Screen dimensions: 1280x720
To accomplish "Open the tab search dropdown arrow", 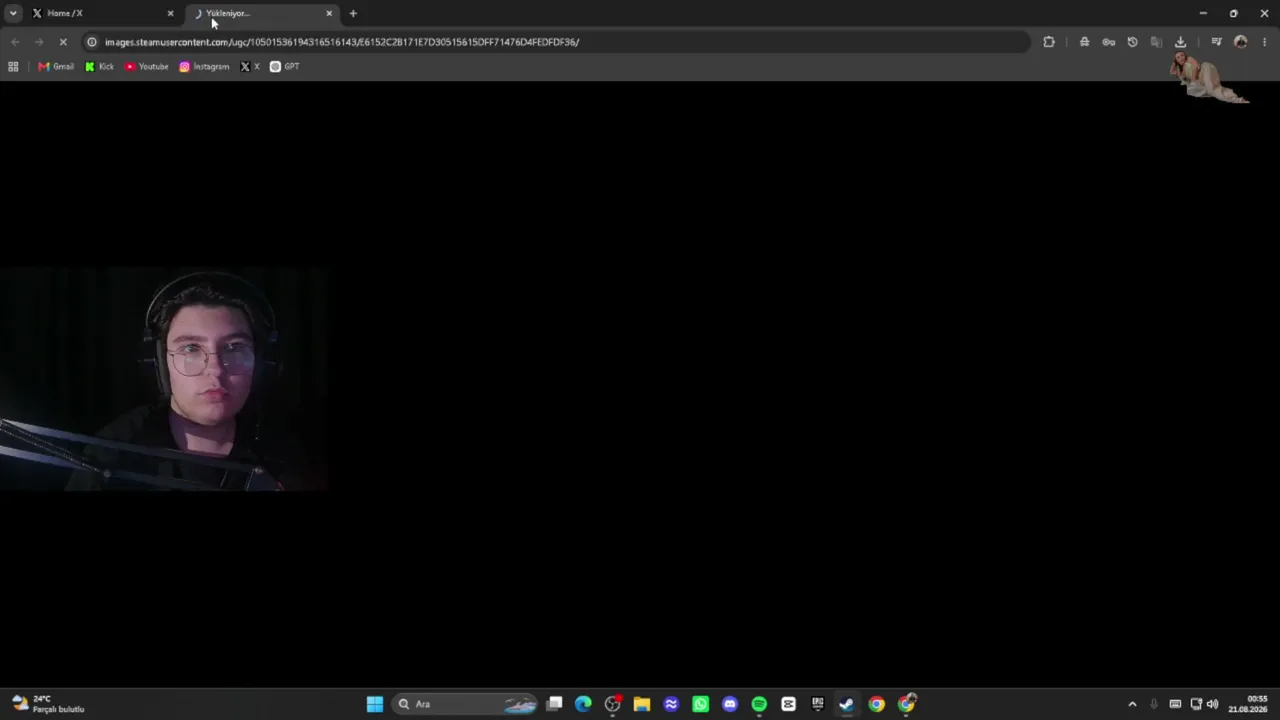I will 13,13.
